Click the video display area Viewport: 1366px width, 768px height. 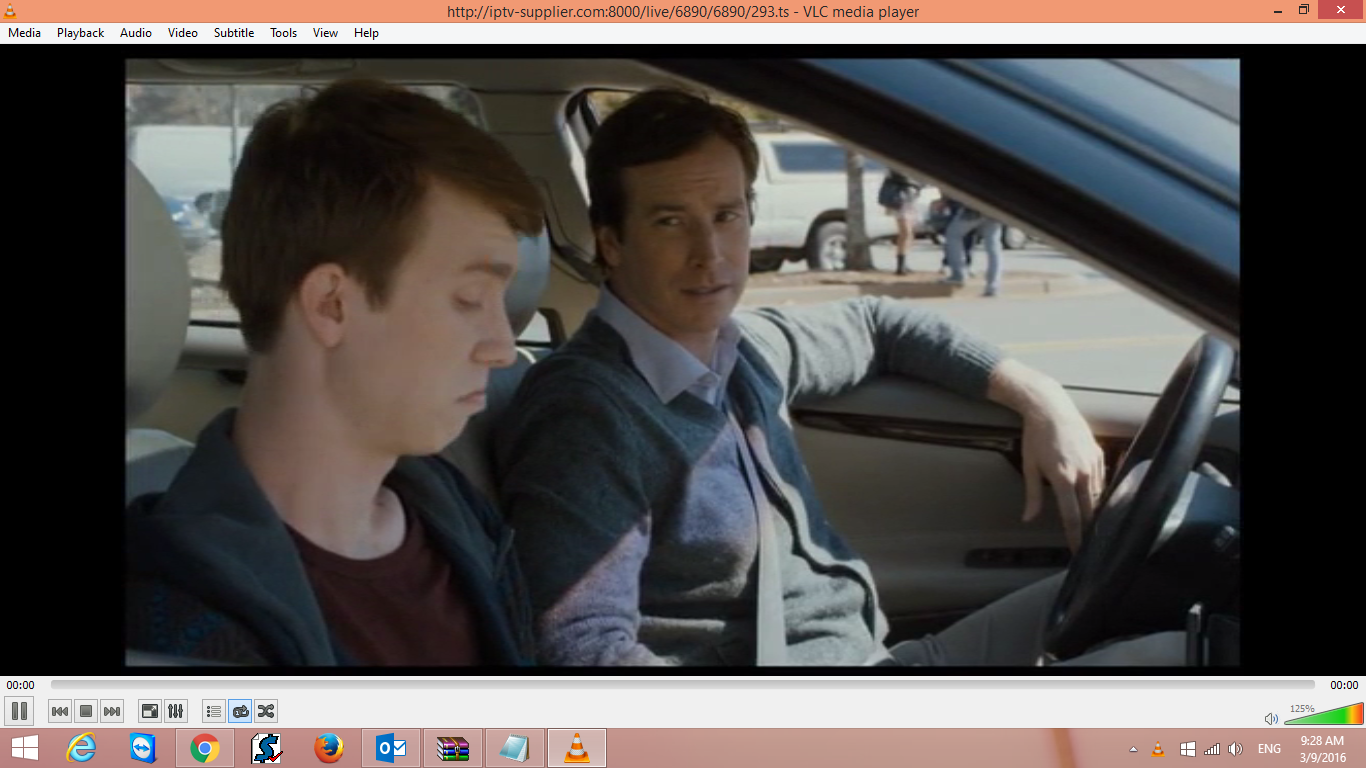(x=683, y=362)
